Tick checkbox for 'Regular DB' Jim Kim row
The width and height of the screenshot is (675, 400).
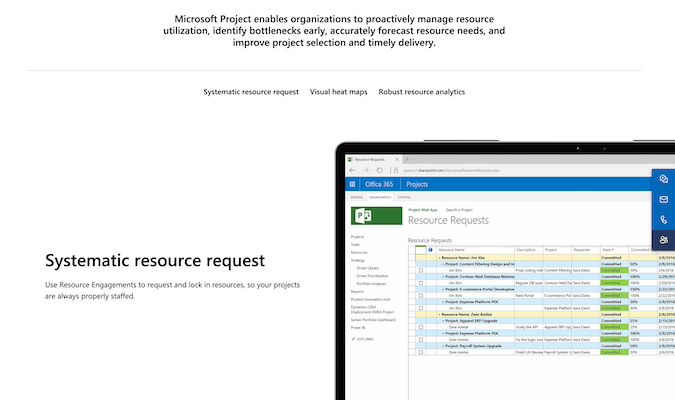pos(421,283)
